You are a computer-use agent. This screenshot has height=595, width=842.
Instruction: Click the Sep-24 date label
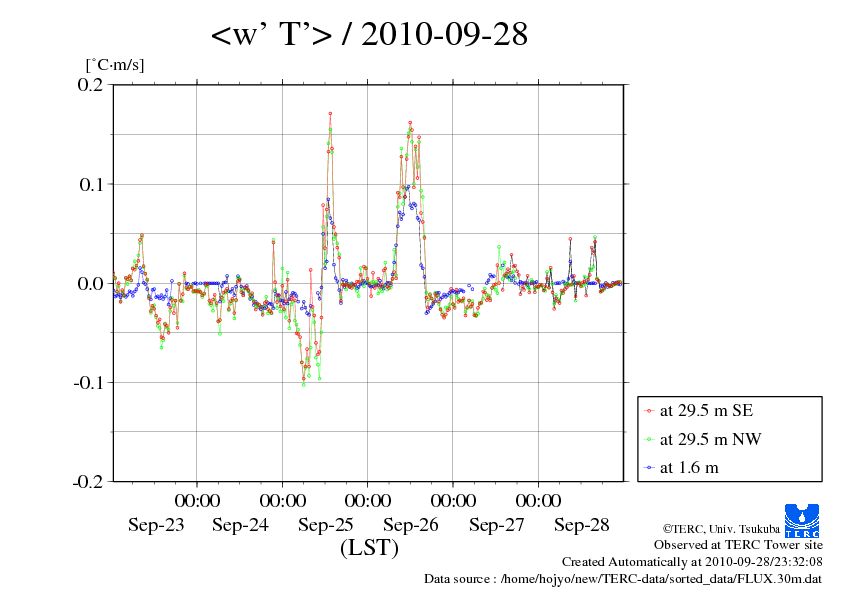240,525
